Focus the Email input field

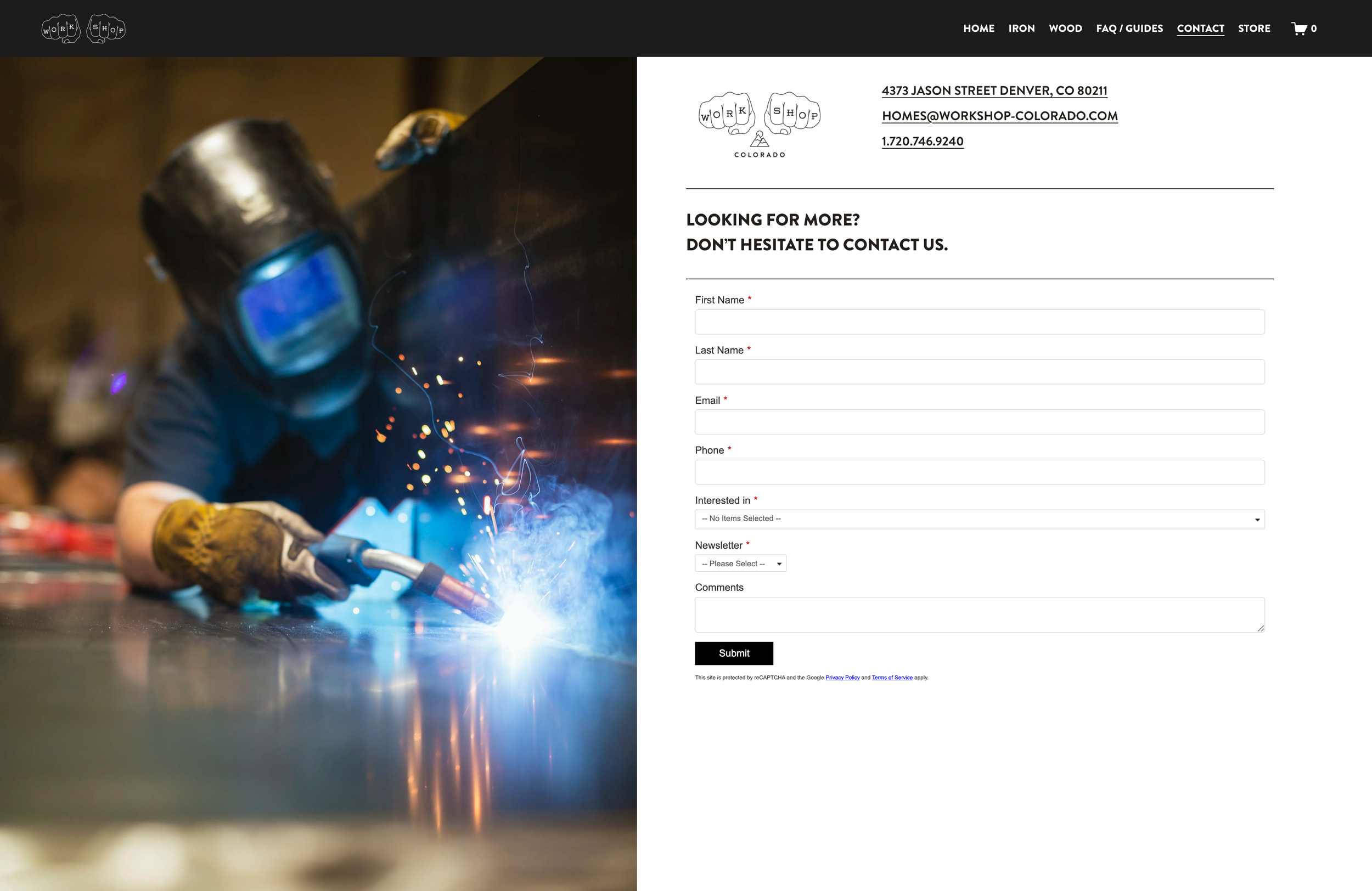coord(979,422)
